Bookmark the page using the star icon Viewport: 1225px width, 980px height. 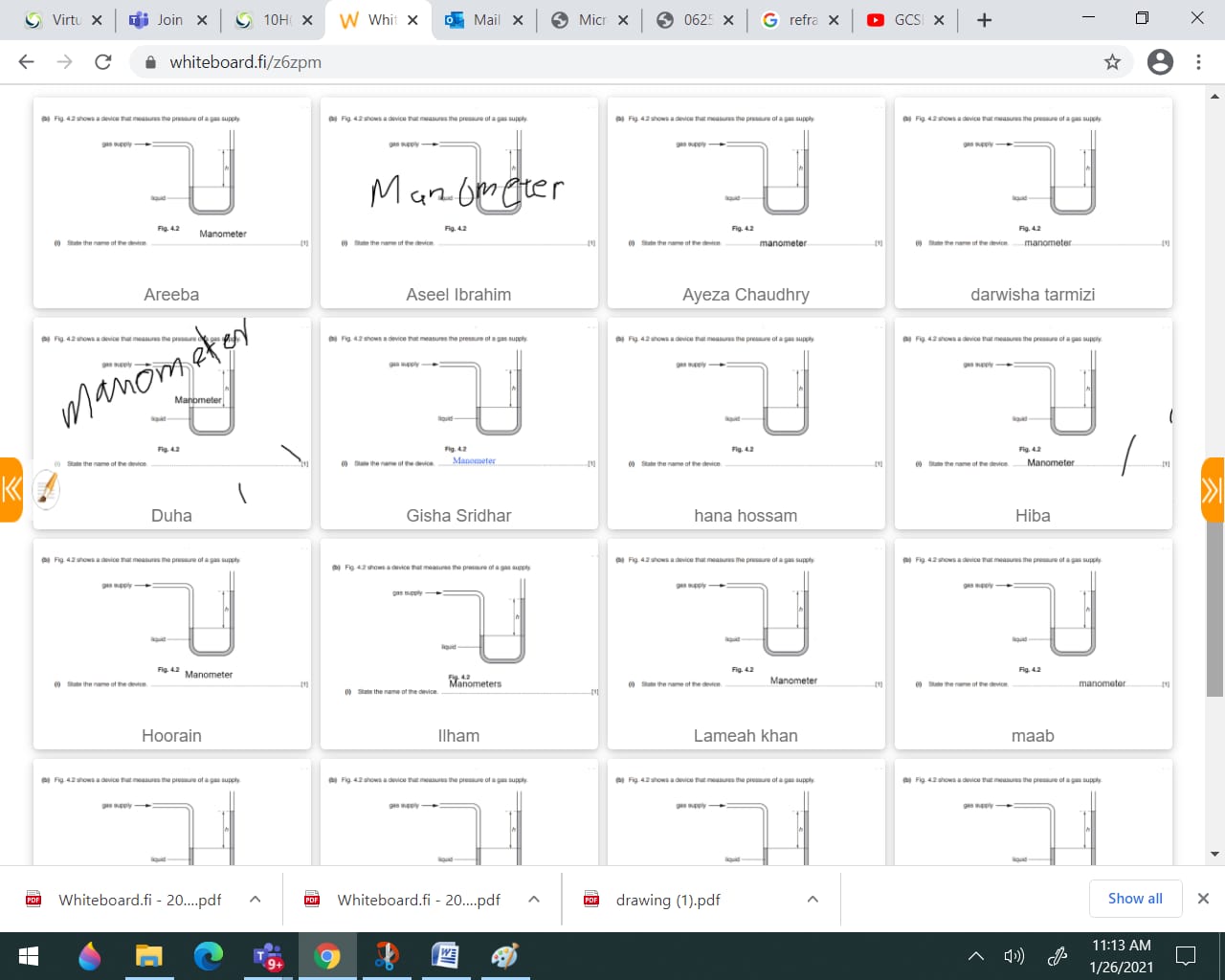1112,60
